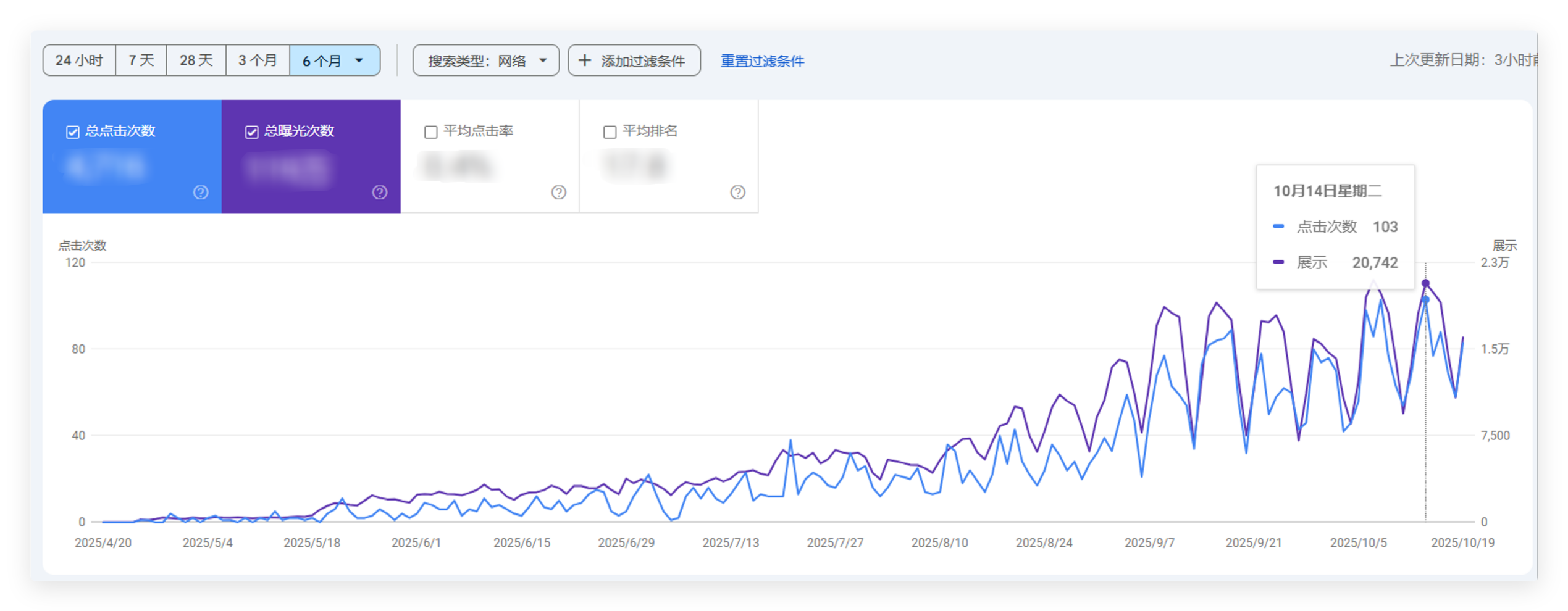Click the 重置过滤条件 link
The width and height of the screenshot is (1568, 611).
click(762, 61)
